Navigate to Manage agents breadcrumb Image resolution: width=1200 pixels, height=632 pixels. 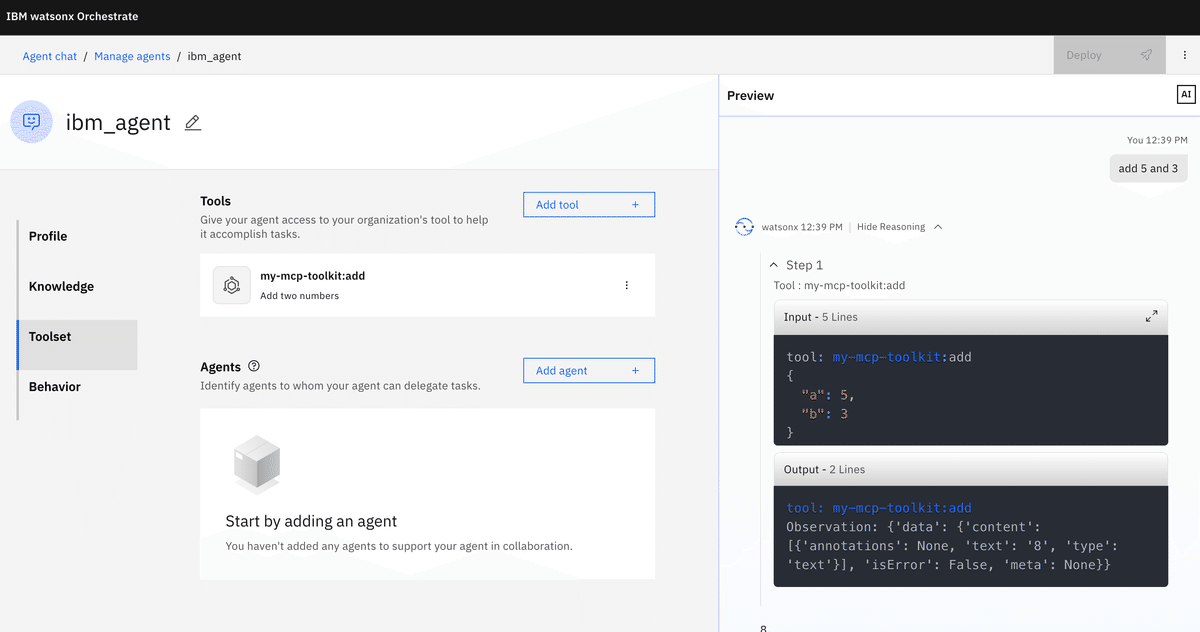coord(132,55)
